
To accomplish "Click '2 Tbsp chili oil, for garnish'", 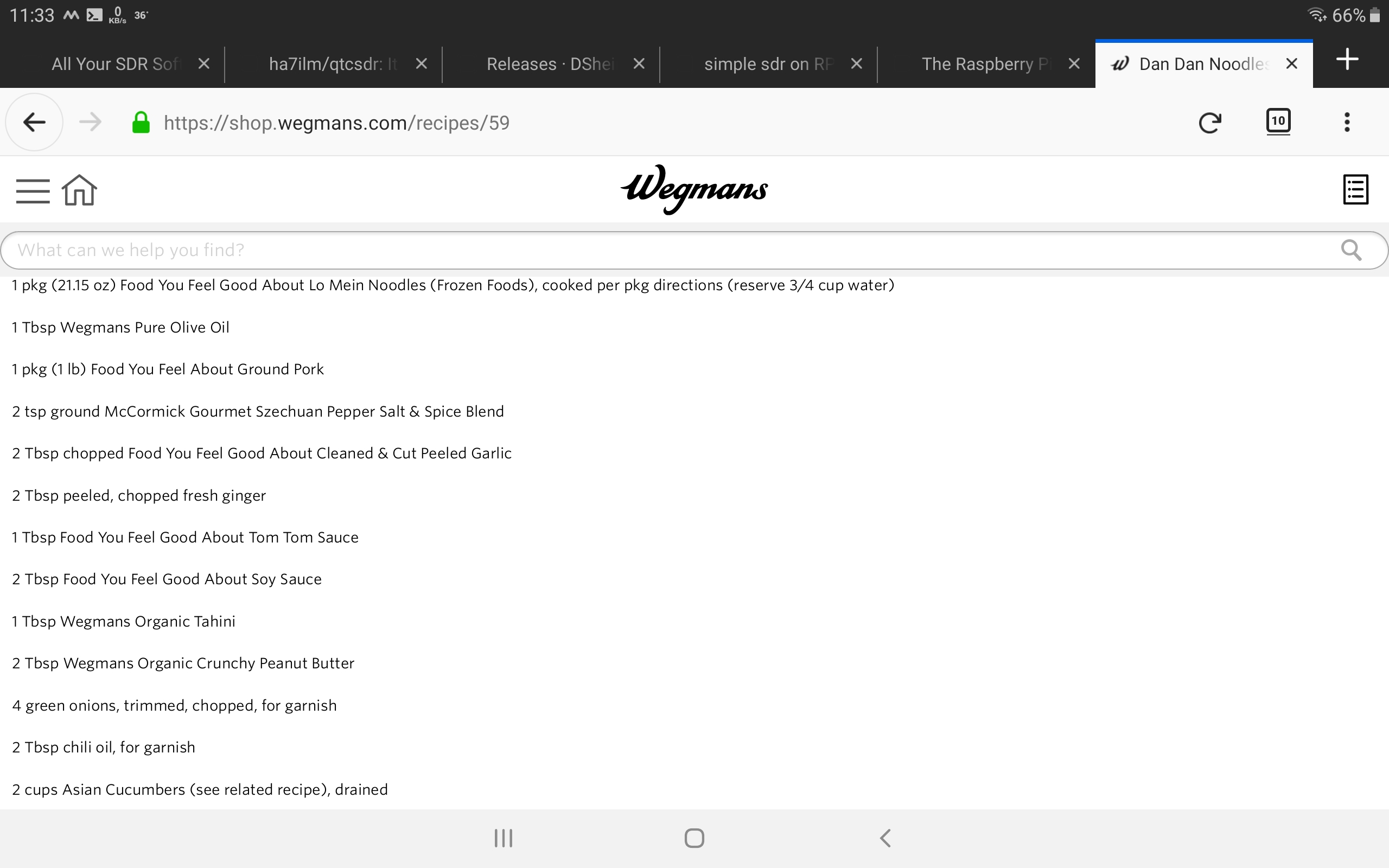I will click(x=103, y=748).
